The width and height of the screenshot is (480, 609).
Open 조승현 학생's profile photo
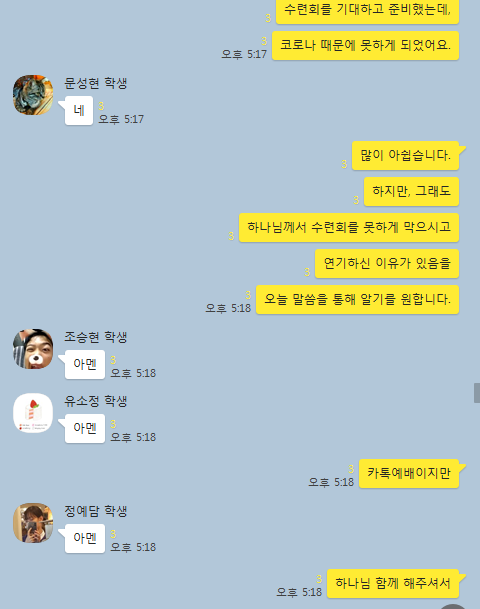(33, 349)
